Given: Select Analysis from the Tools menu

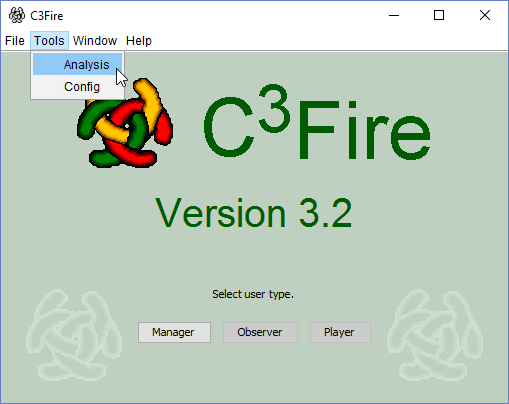Looking at the screenshot, I should pyautogui.click(x=77, y=64).
